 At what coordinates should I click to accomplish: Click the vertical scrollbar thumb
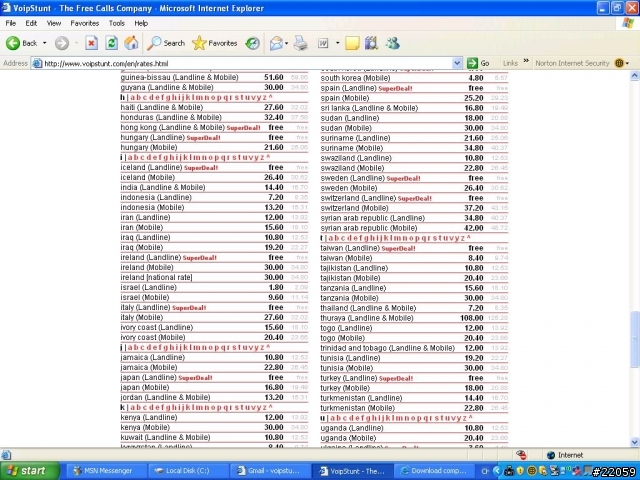pos(634,339)
